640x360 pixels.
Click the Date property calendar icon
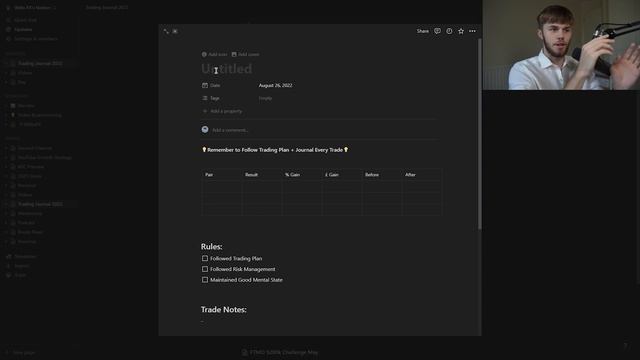pyautogui.click(x=205, y=85)
